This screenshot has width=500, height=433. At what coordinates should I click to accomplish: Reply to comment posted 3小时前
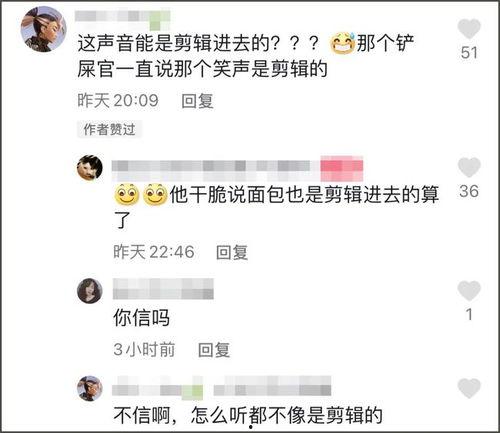[214, 350]
